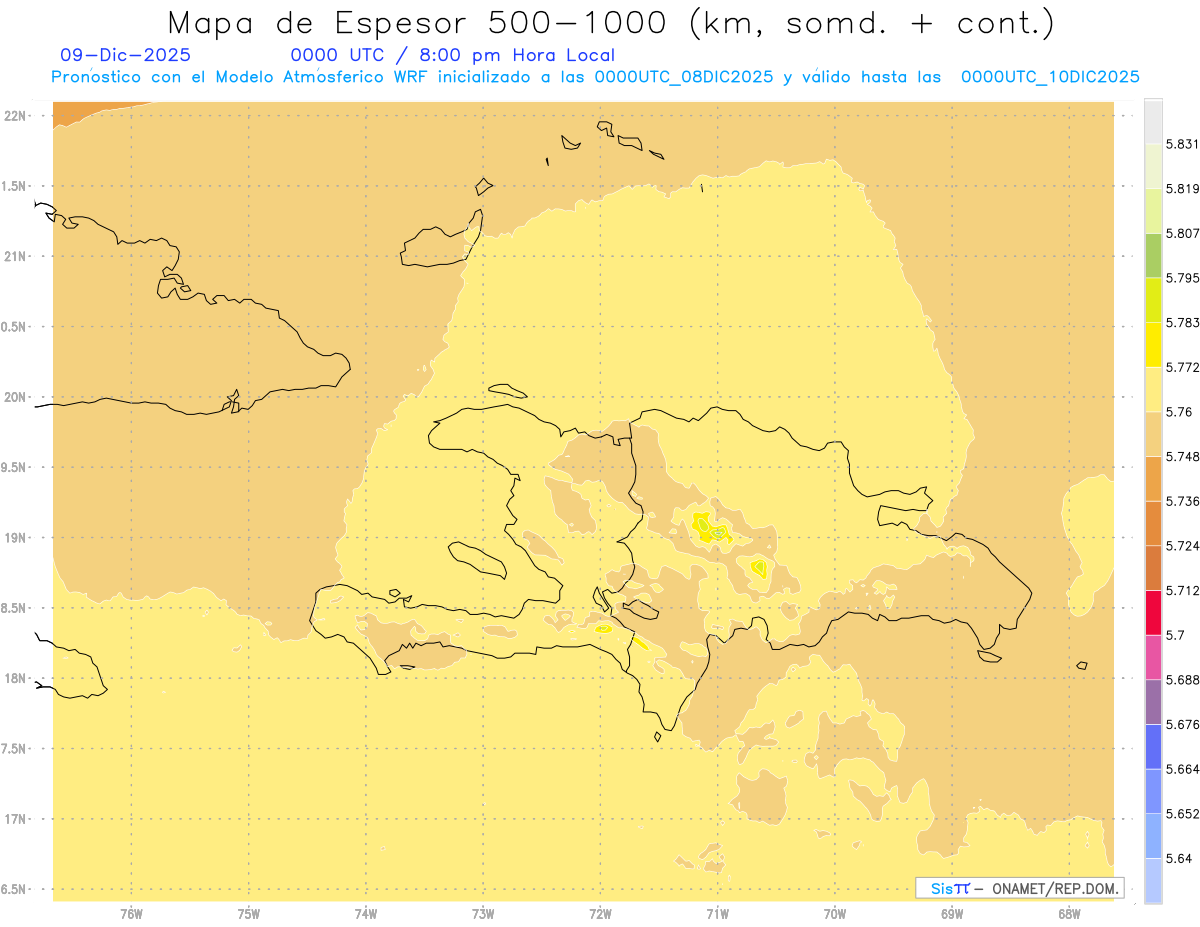Click the 71W longitude label
The height and width of the screenshot is (927, 1200).
pos(717,914)
